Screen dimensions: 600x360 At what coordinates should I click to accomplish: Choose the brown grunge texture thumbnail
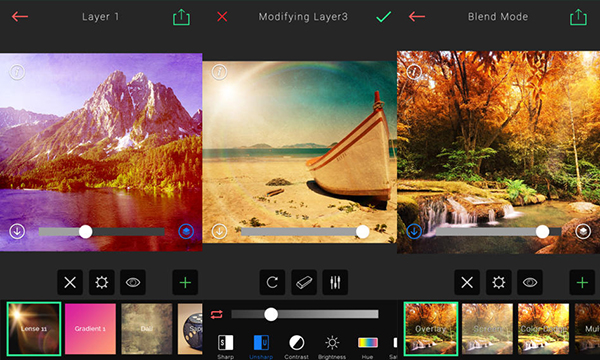click(x=147, y=329)
